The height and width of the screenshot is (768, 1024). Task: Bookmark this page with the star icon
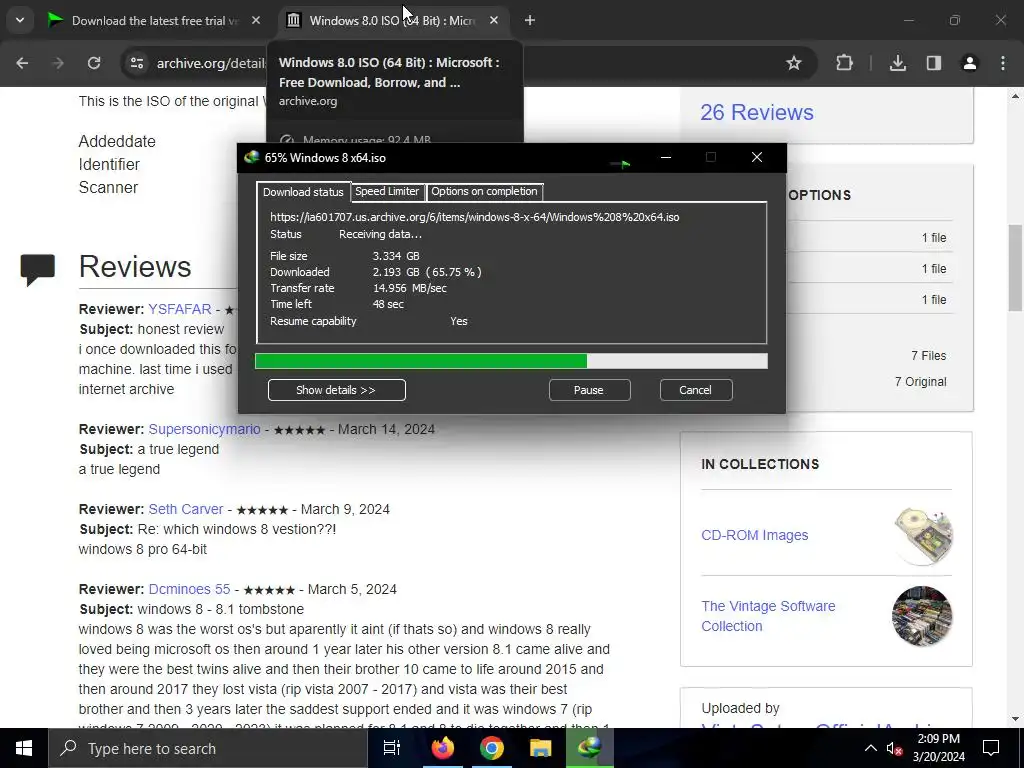(x=793, y=63)
